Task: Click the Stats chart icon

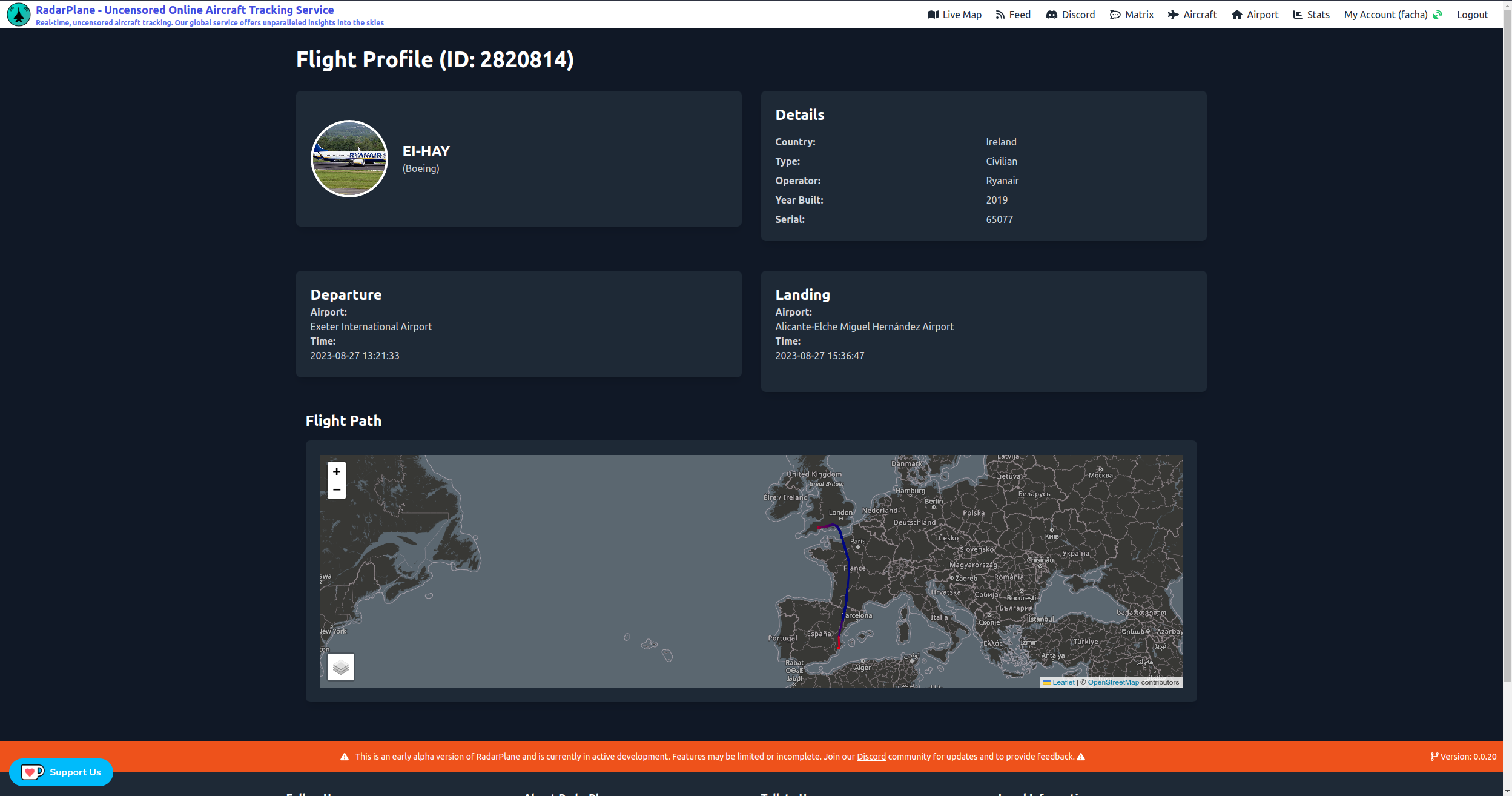Action: coord(1298,15)
